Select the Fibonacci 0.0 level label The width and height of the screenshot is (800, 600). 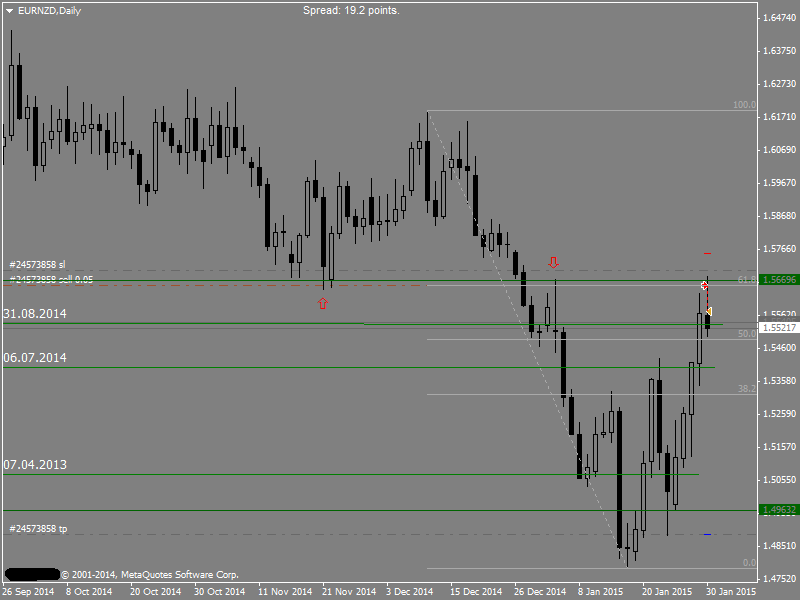749,563
